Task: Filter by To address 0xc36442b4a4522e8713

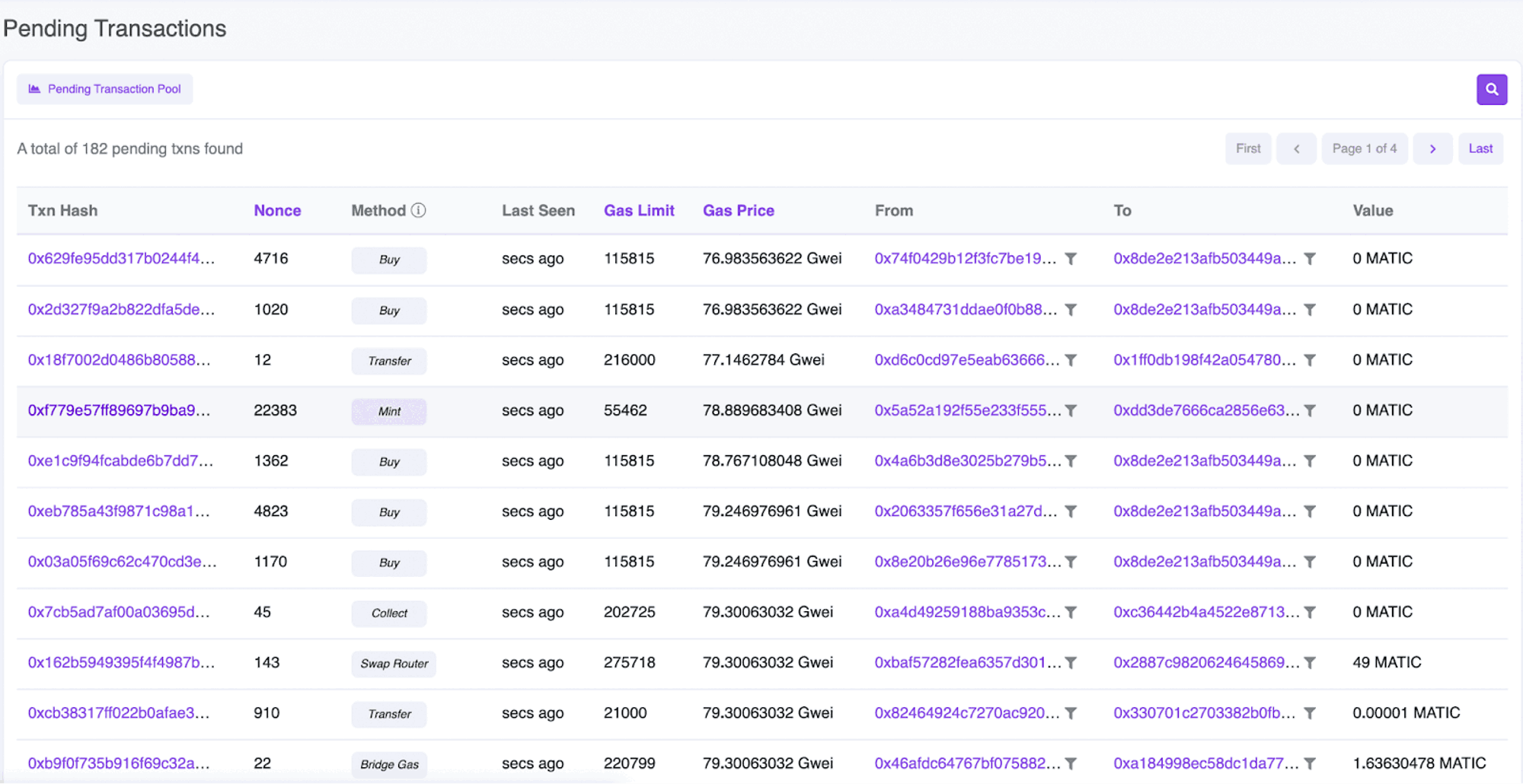Action: (1310, 613)
